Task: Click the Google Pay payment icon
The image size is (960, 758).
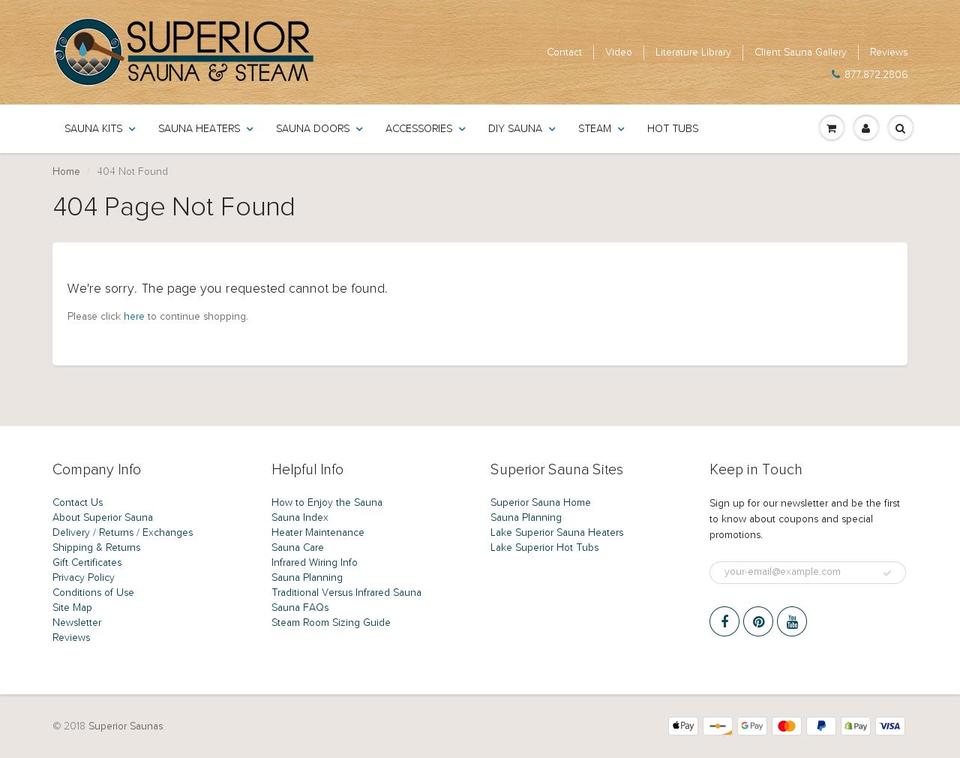Action: (752, 726)
